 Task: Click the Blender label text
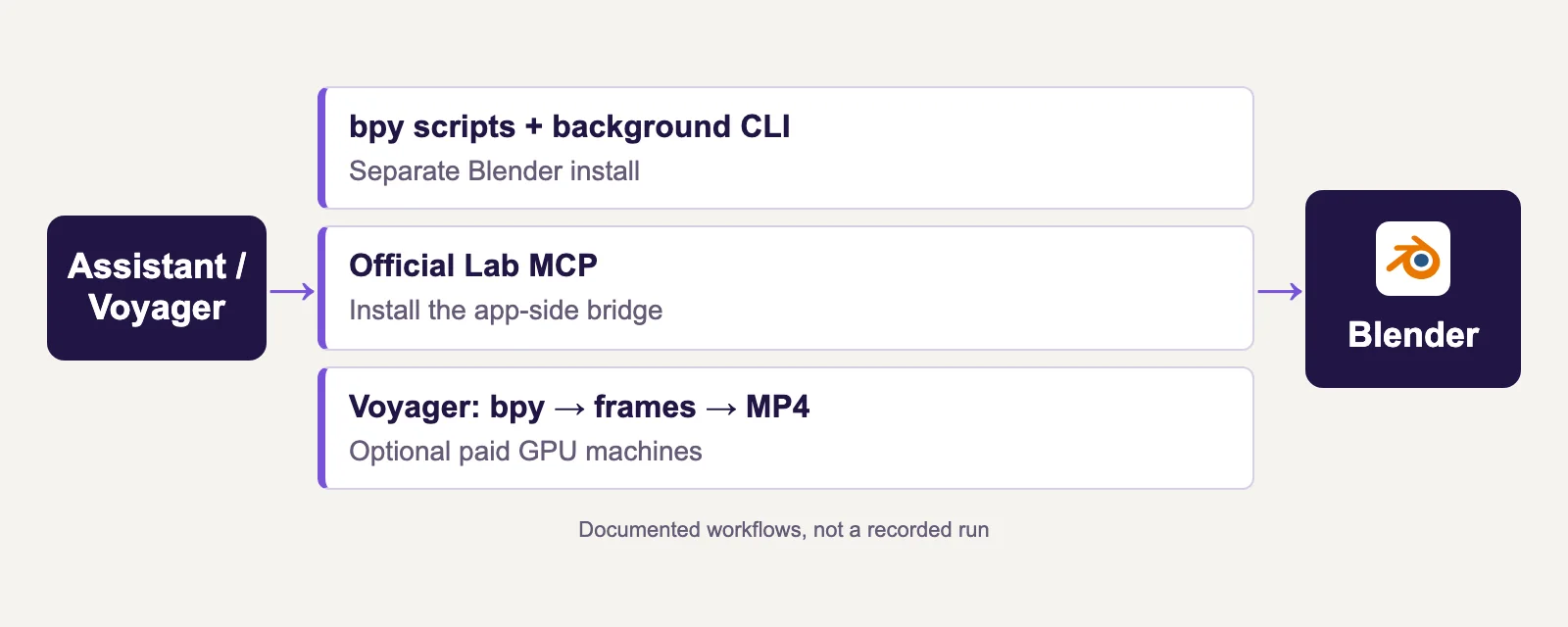click(x=1413, y=335)
